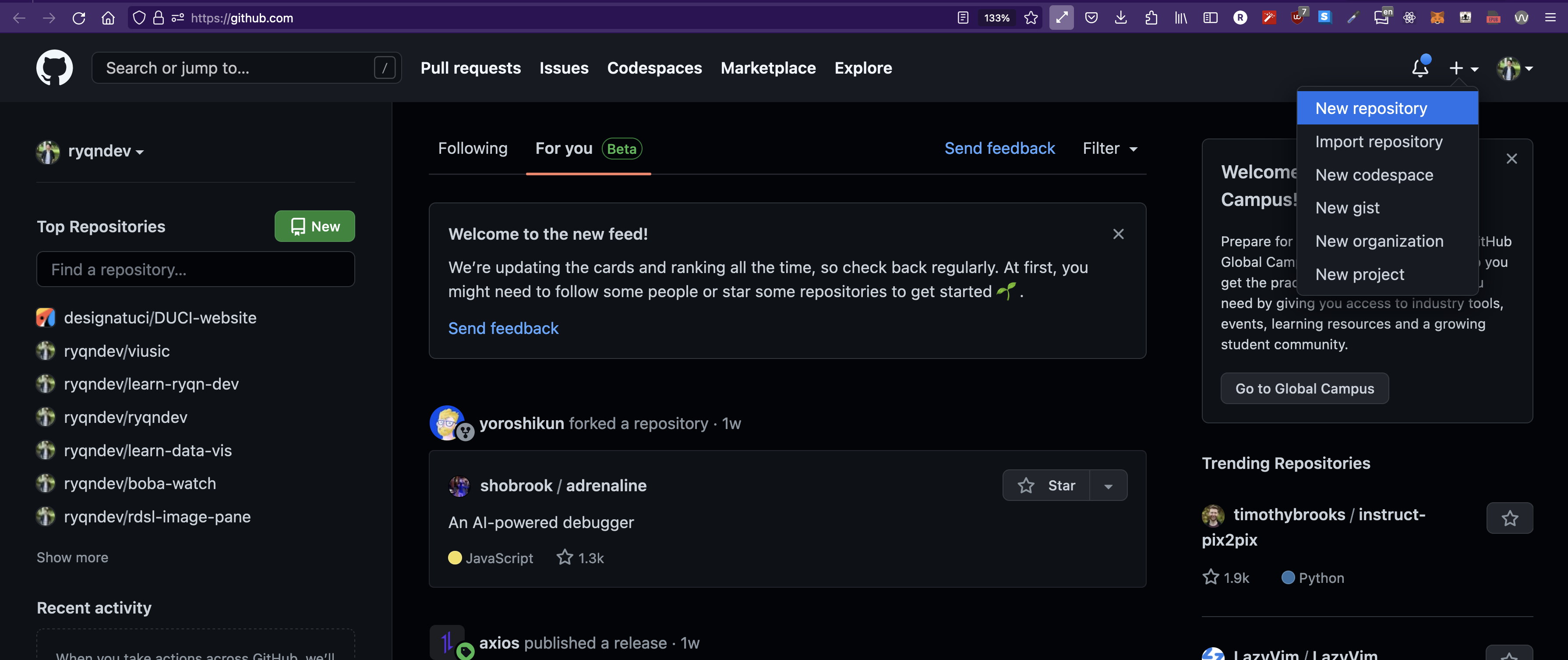Click the designatuci/DUCI-website repo icon
The height and width of the screenshot is (660, 1568).
tap(46, 317)
